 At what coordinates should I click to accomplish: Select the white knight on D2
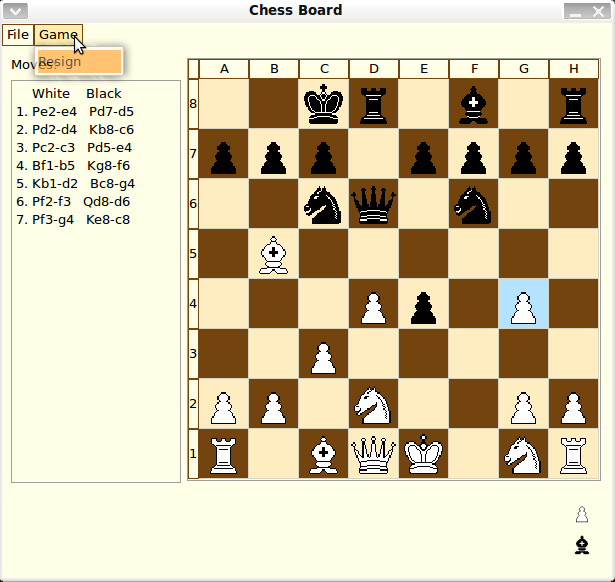point(374,404)
